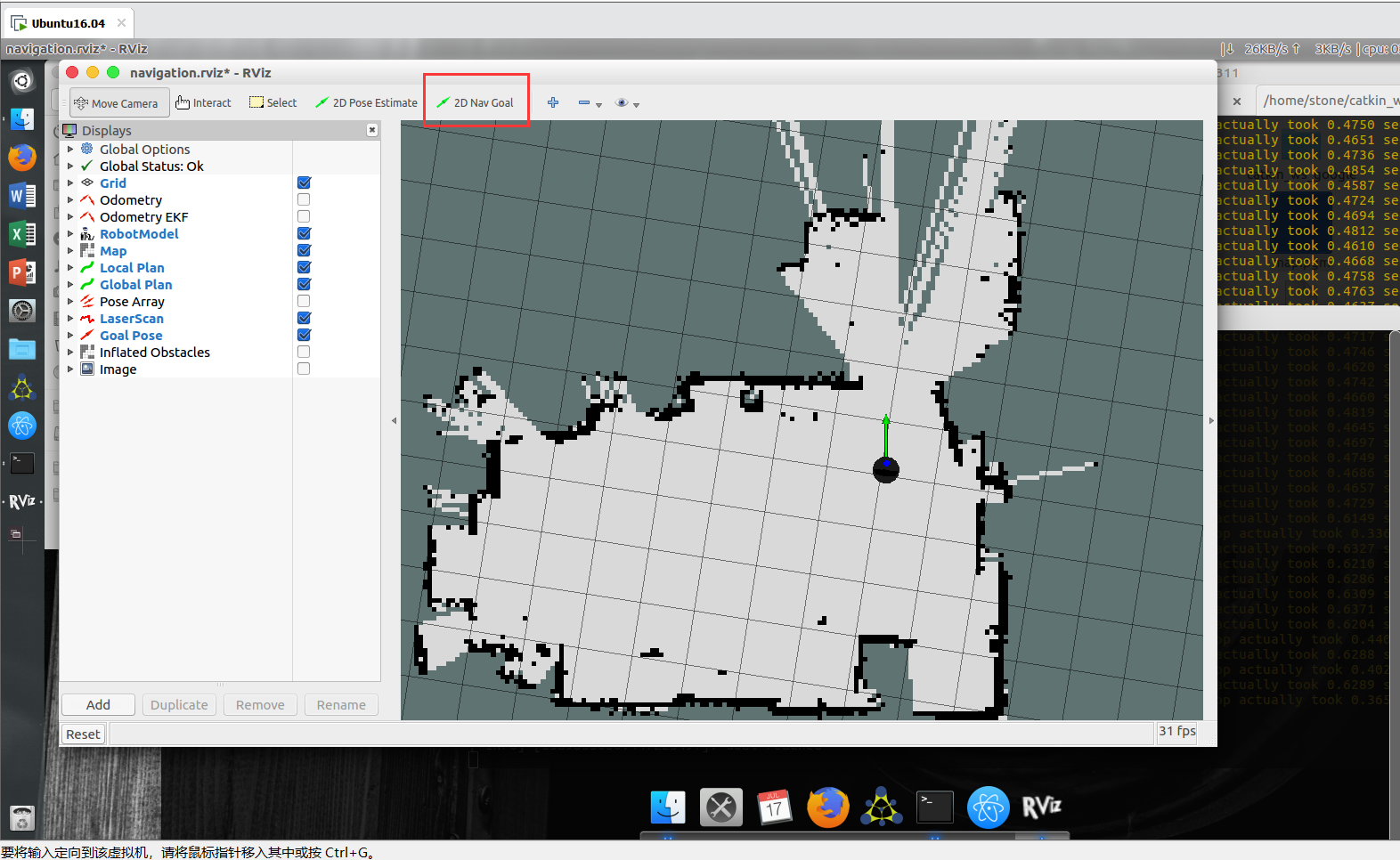The width and height of the screenshot is (1400, 860).
Task: Click the Rename button
Action: tap(341, 705)
